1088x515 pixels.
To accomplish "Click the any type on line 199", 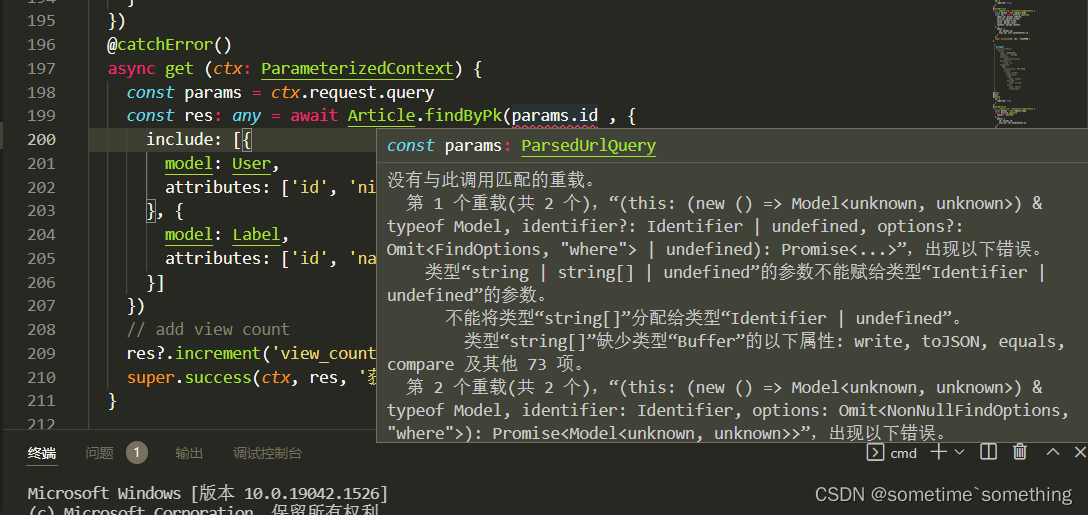I will point(246,115).
